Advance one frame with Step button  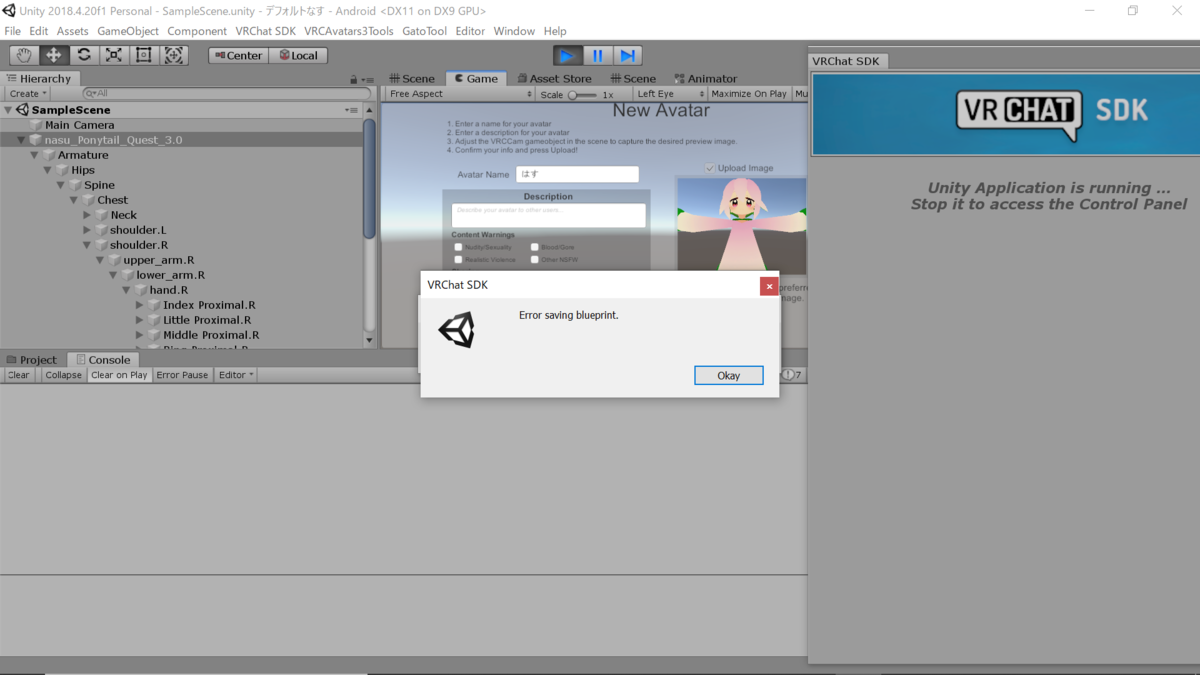[627, 56]
